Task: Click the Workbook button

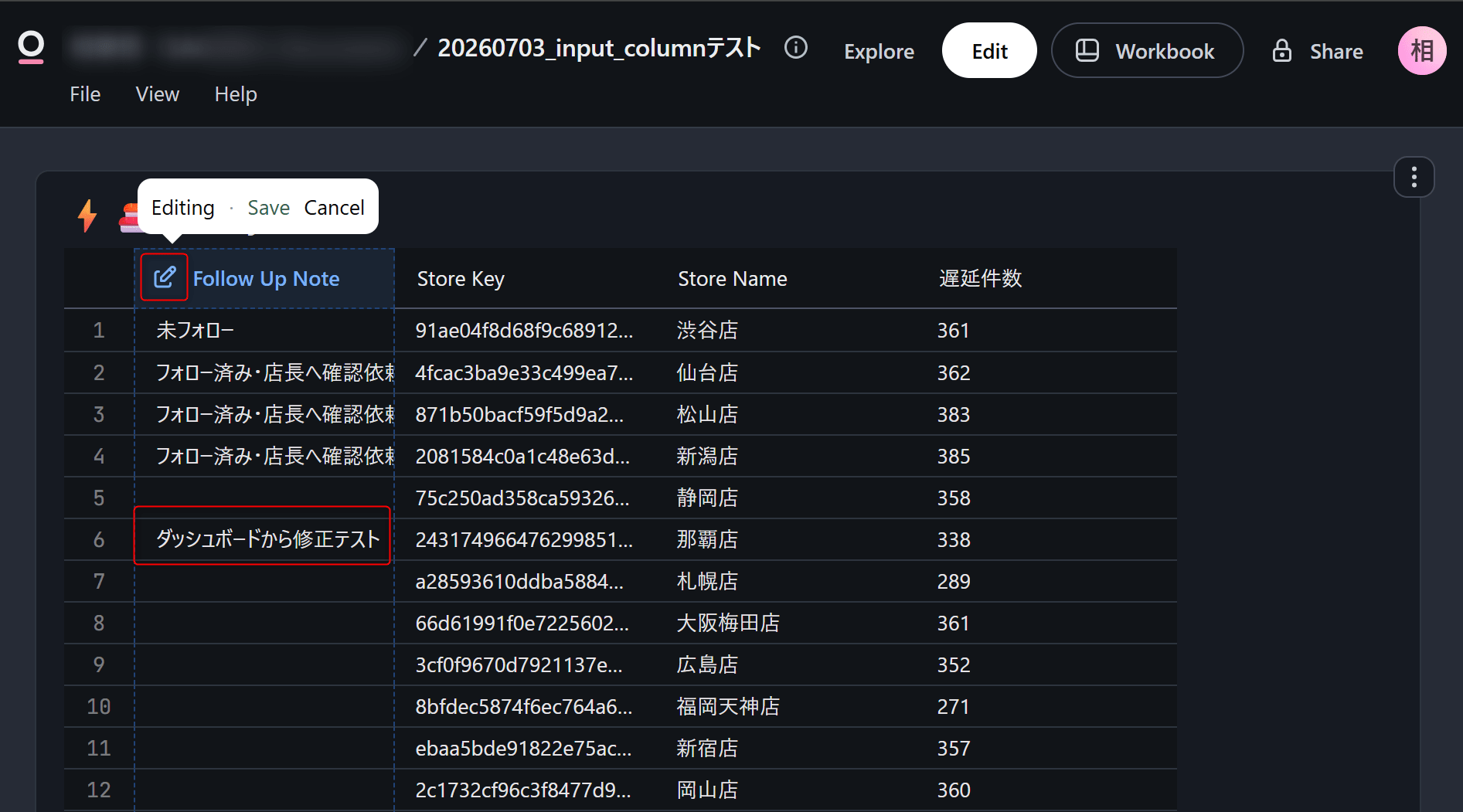Action: pos(1147,51)
